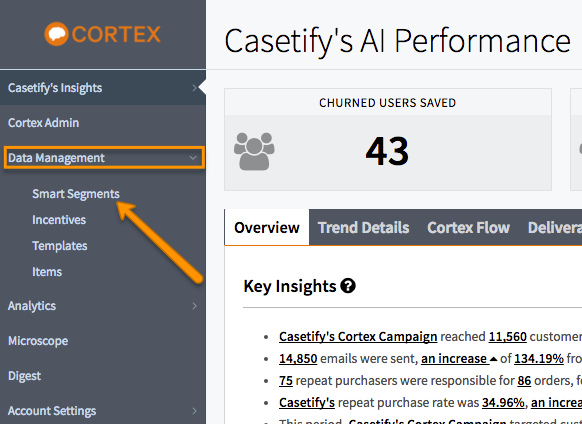Screen dimensions: 582x424
Task: Click the 75 repeat purchasers link
Action: pos(286,381)
